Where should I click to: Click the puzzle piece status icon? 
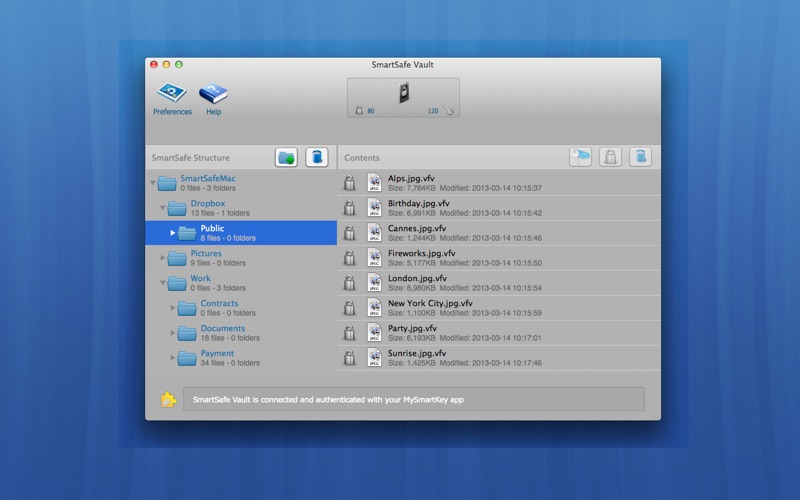click(x=168, y=400)
